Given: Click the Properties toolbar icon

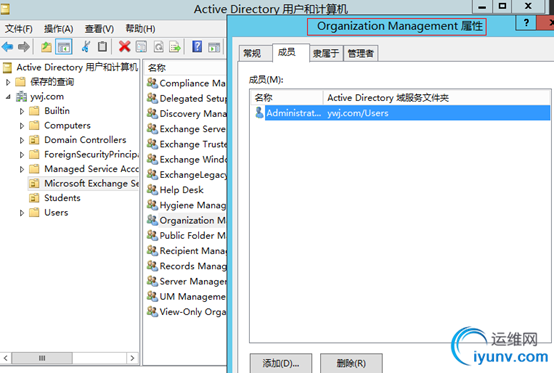Looking at the screenshot, I should [141, 47].
